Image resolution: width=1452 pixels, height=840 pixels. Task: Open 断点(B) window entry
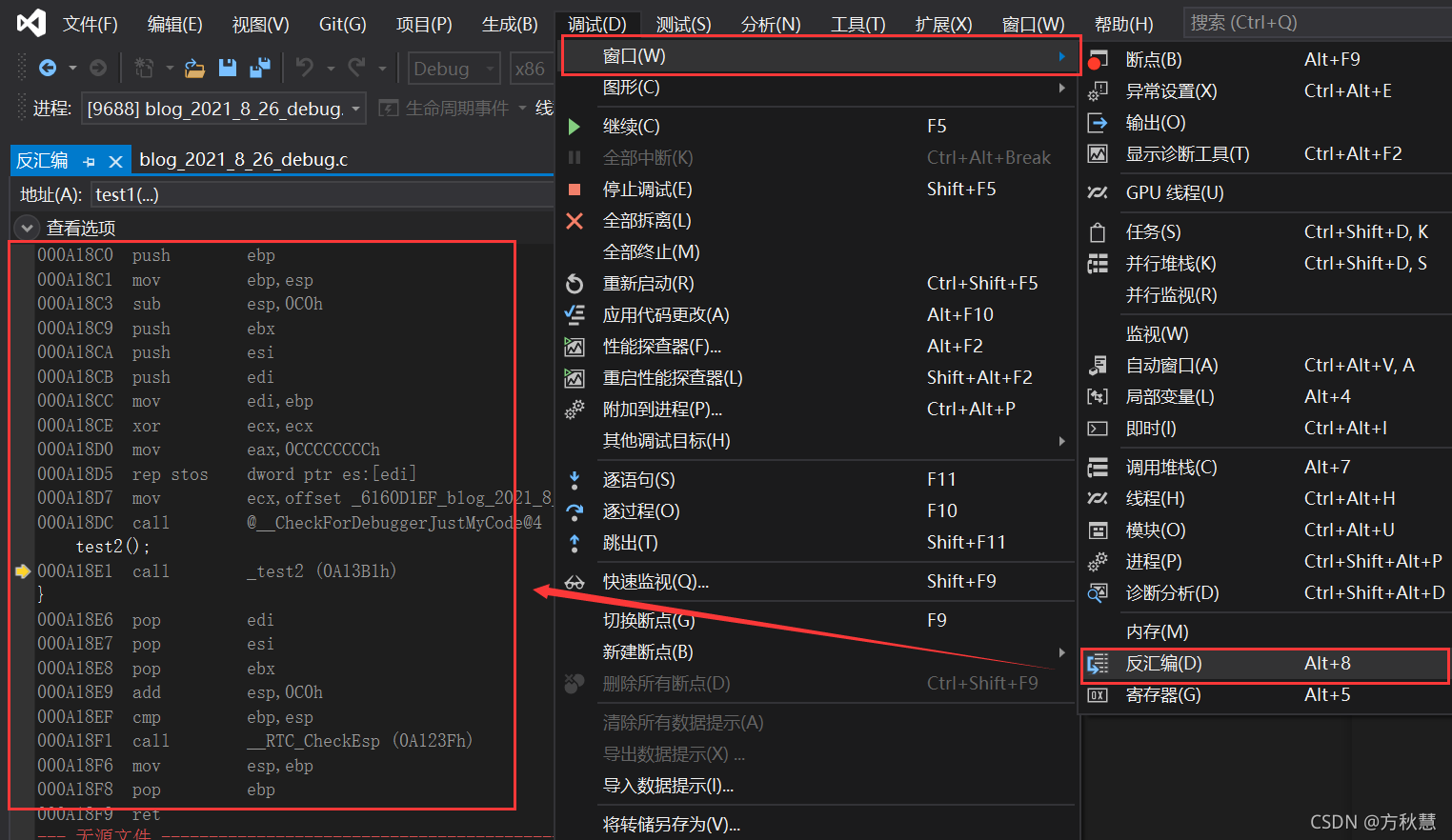[1266, 59]
